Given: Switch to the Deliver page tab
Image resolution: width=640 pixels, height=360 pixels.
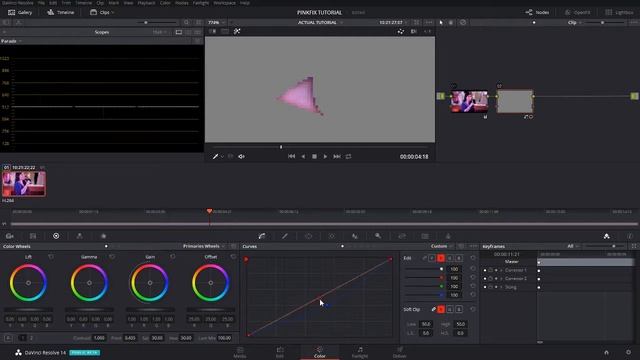Looking at the screenshot, I should pos(399,352).
